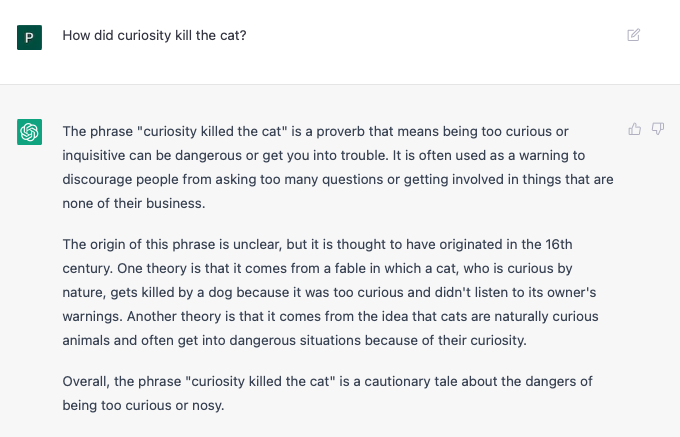Give the response a thumbs up
Screen dimensions: 680x437
[x=634, y=129]
